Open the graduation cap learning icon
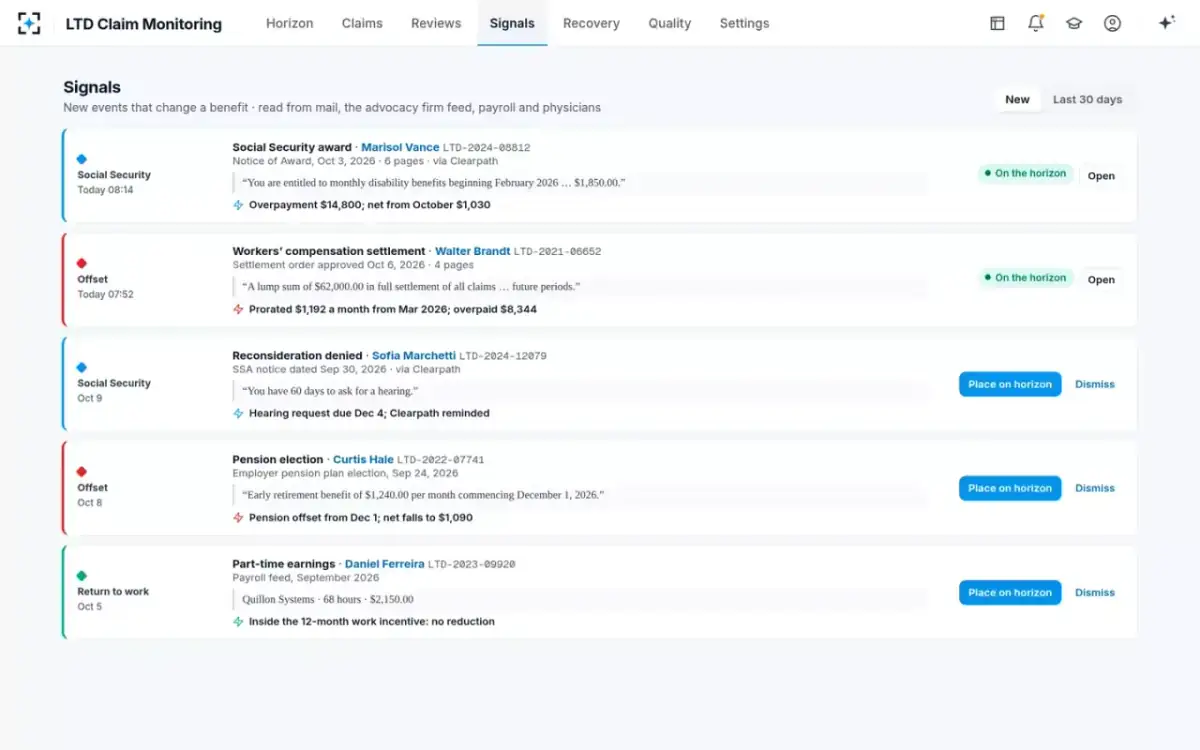This screenshot has height=750, width=1200. (x=1074, y=23)
